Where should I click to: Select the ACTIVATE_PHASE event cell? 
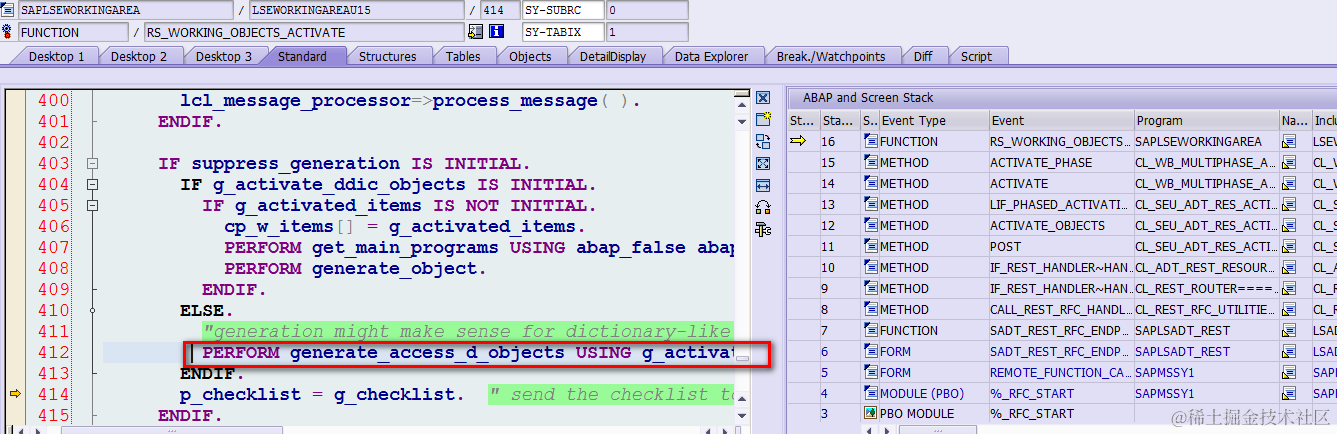click(x=1061, y=162)
